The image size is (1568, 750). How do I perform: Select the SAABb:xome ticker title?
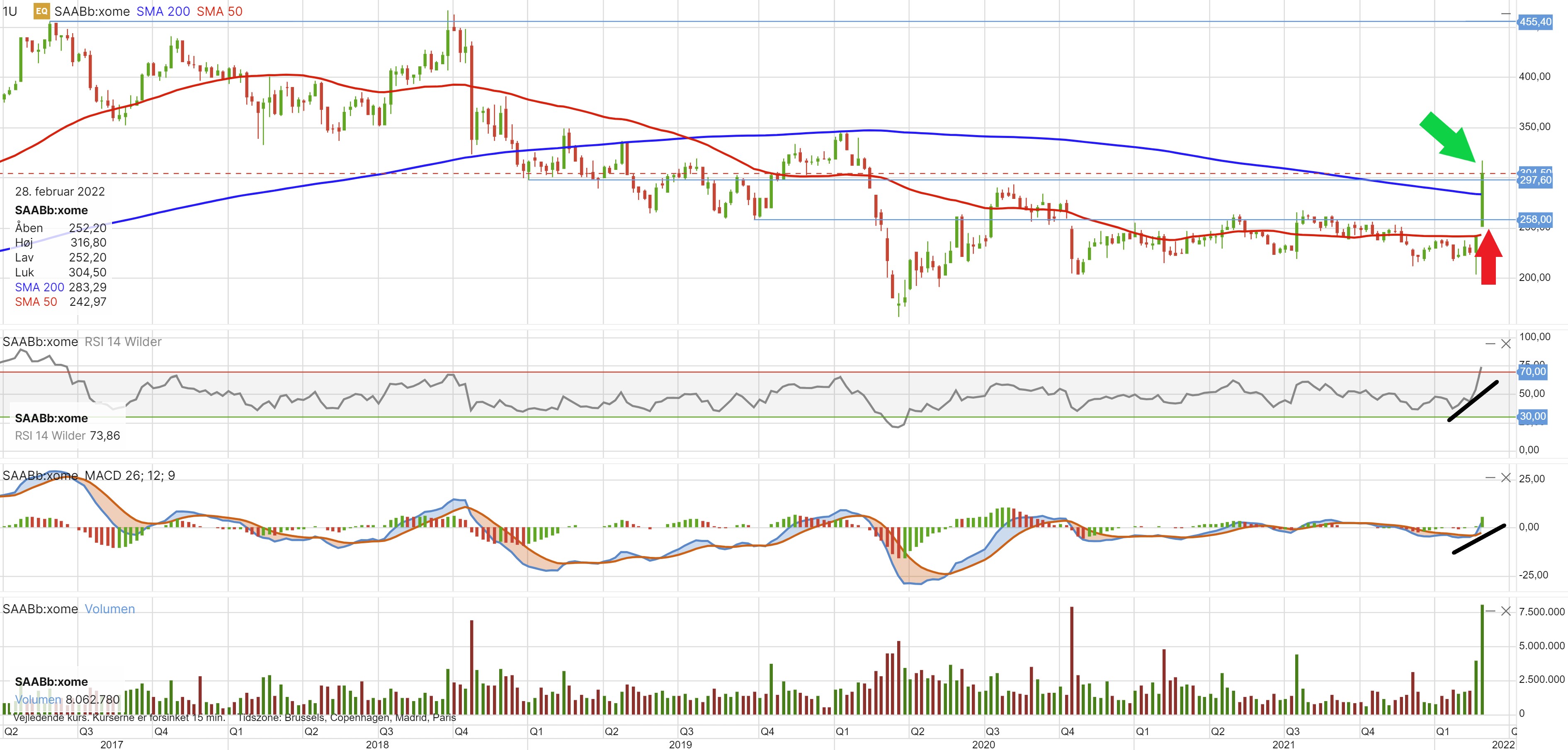[x=92, y=12]
